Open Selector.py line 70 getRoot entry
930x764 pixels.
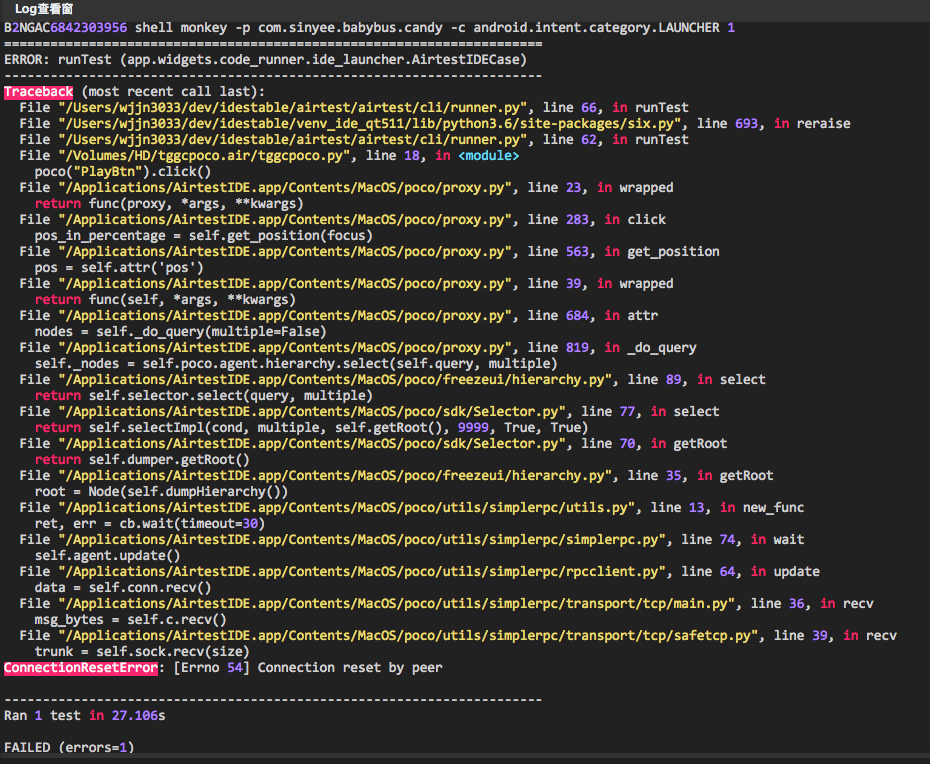pos(310,443)
